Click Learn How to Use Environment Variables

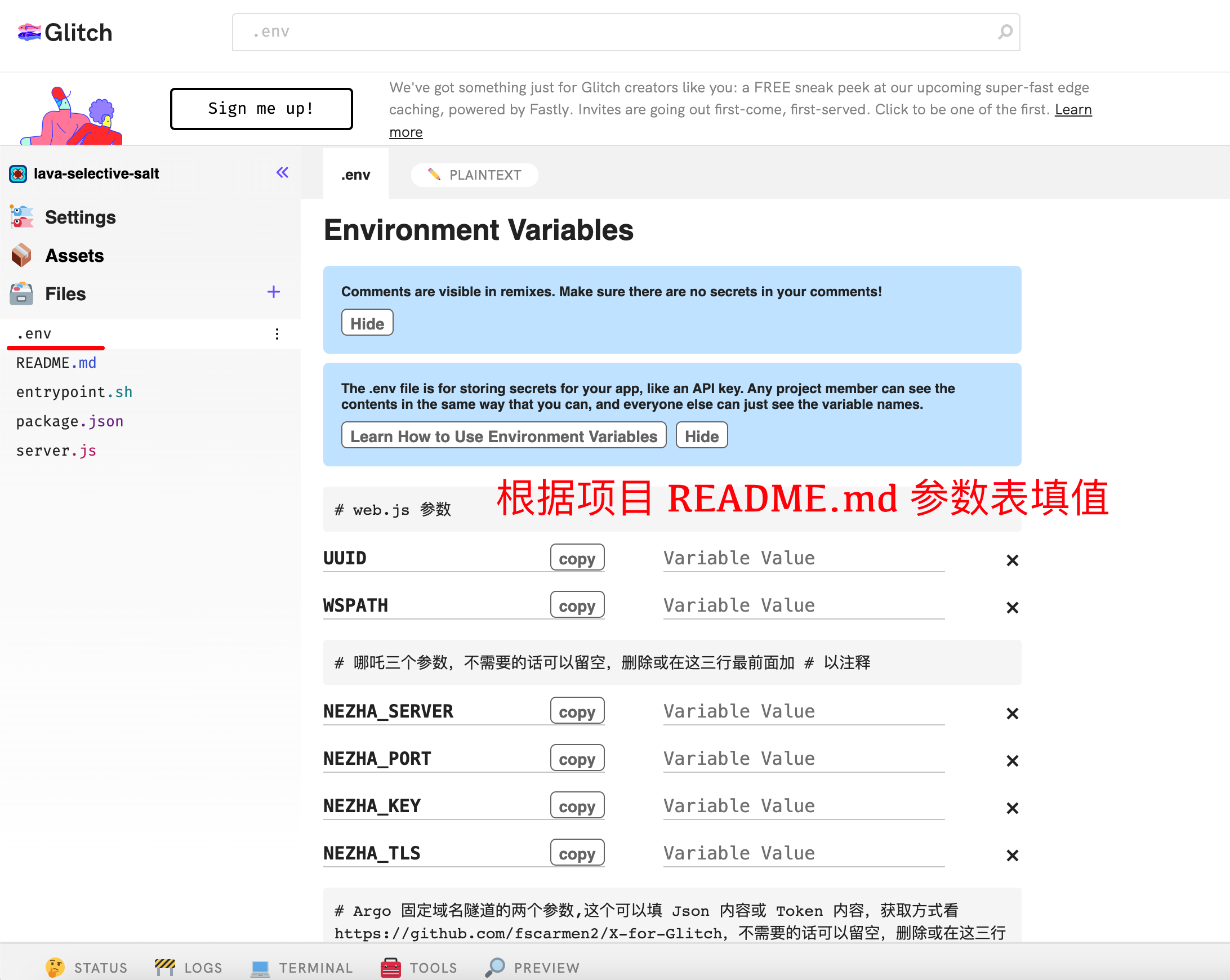point(504,435)
